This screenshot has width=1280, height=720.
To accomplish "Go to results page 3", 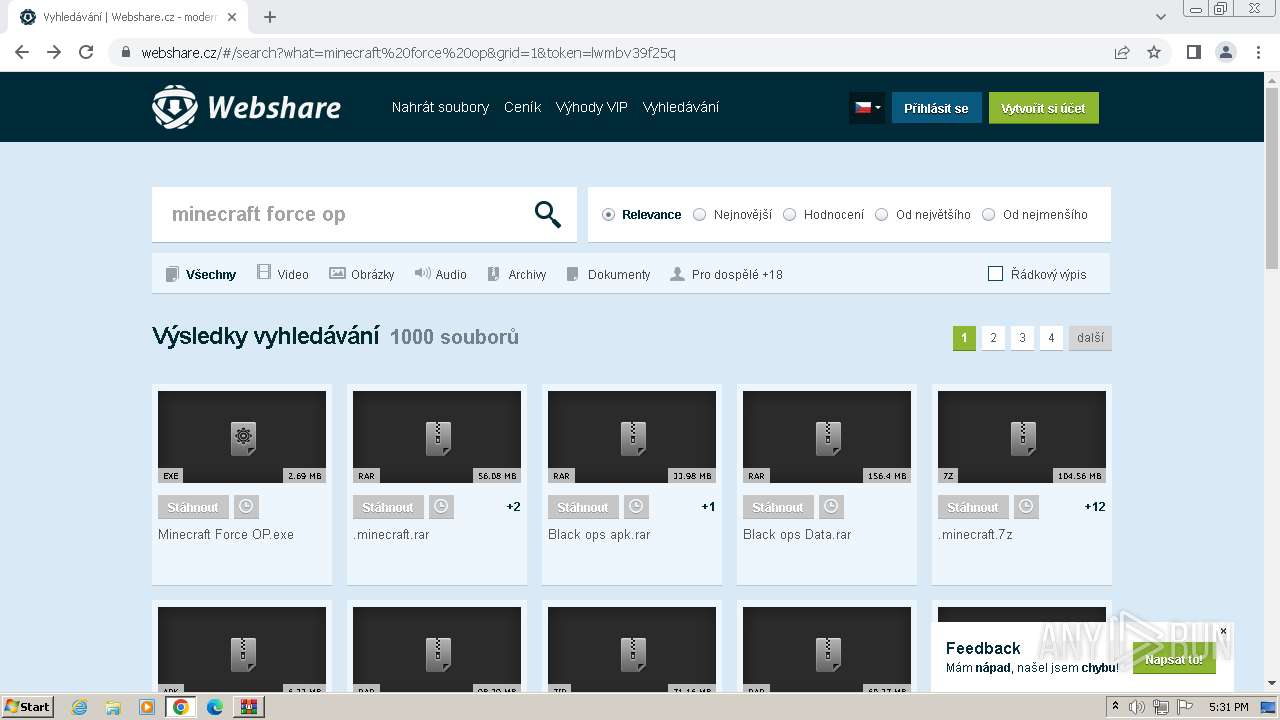I will tap(1022, 338).
